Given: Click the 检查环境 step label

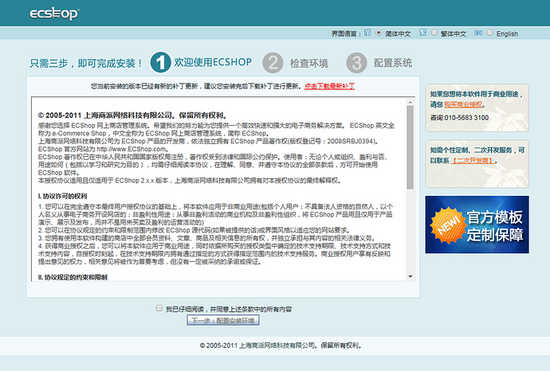Looking at the screenshot, I should [x=309, y=63].
